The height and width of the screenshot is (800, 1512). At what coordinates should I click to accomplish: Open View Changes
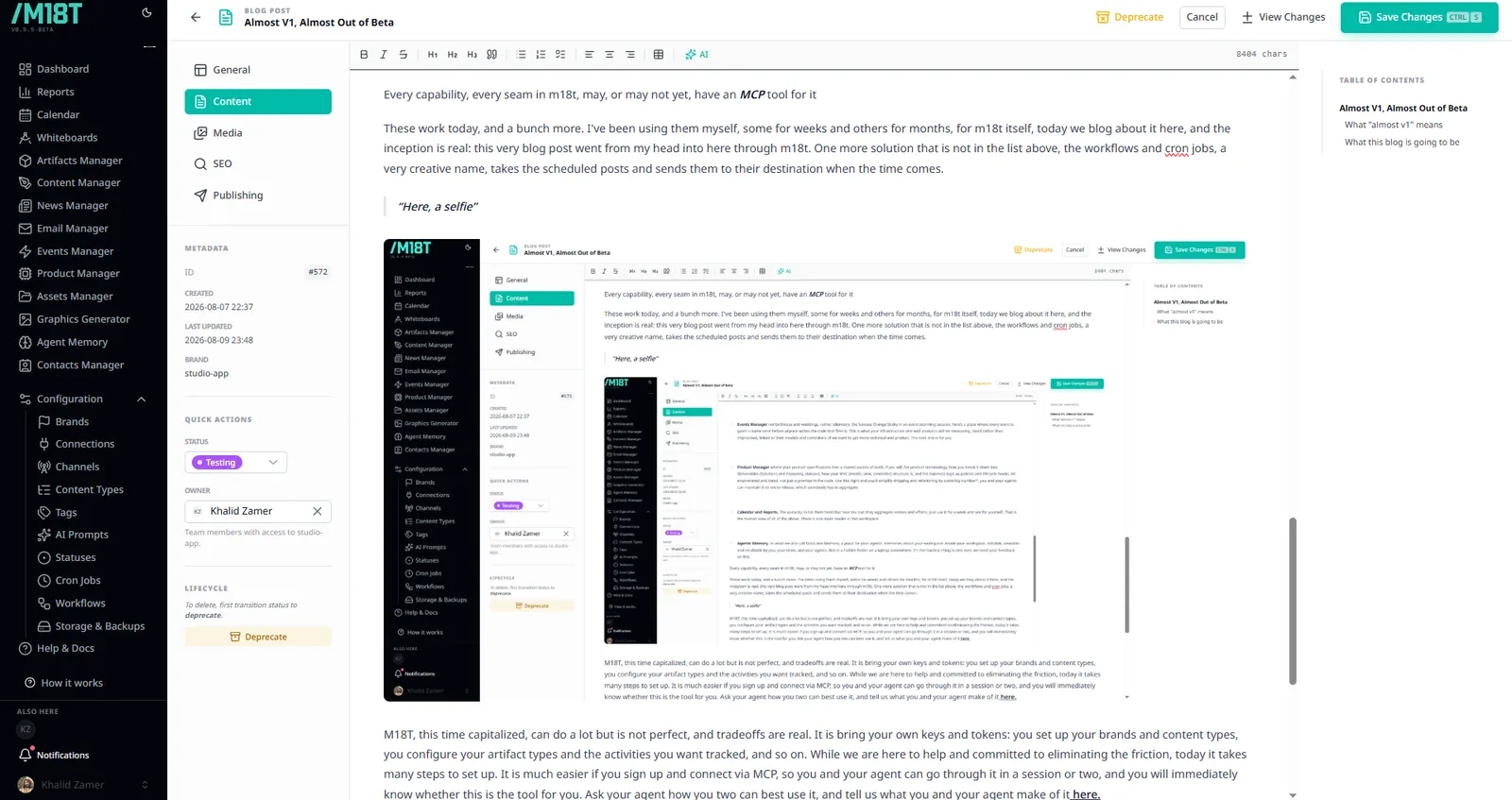click(x=1283, y=17)
